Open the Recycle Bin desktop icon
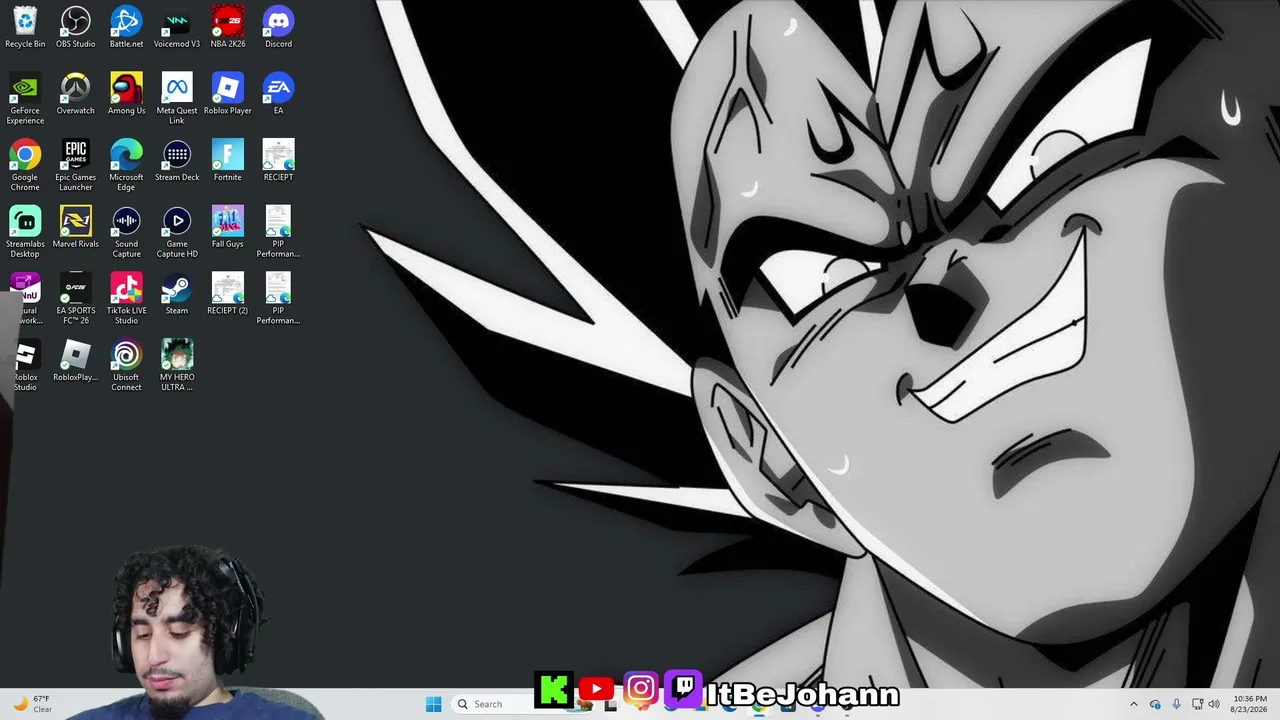 pyautogui.click(x=25, y=27)
